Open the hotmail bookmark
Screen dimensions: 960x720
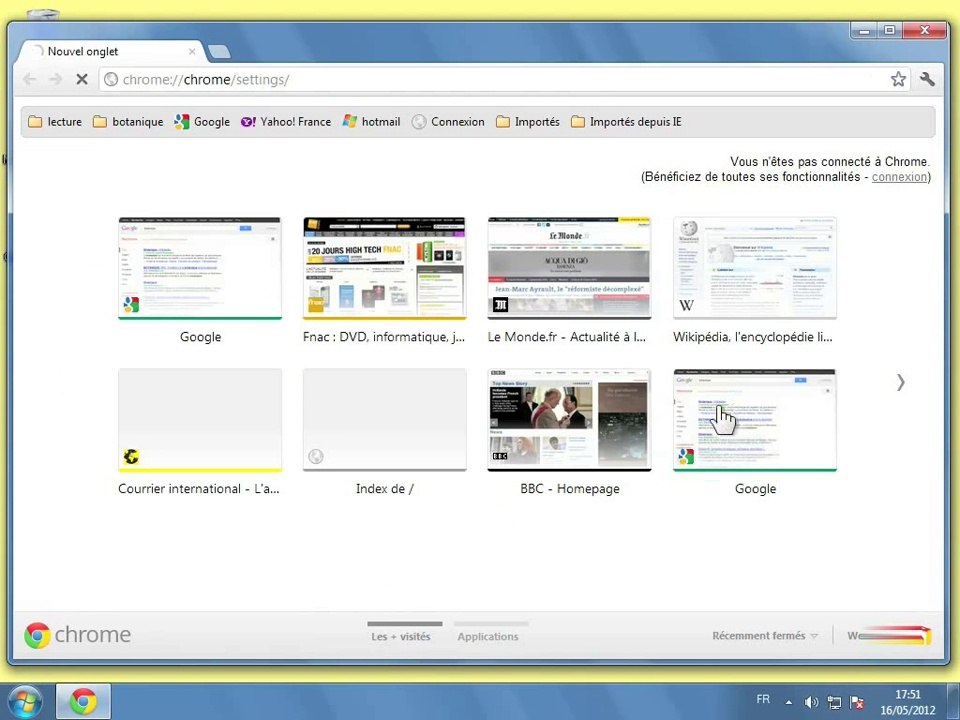click(x=372, y=122)
